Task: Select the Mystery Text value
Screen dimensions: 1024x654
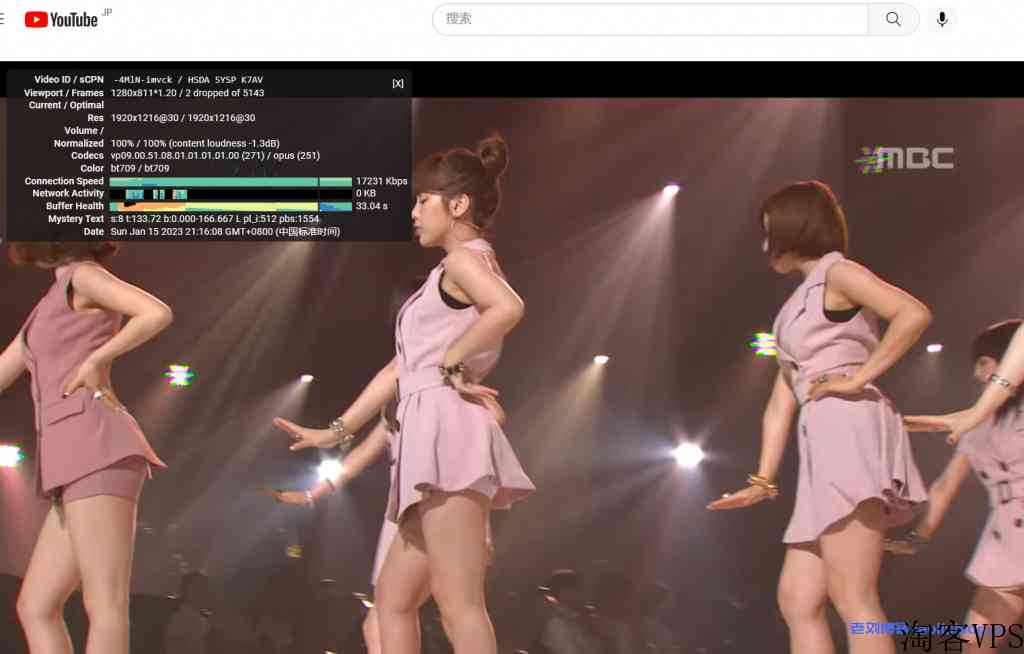Action: 215,219
